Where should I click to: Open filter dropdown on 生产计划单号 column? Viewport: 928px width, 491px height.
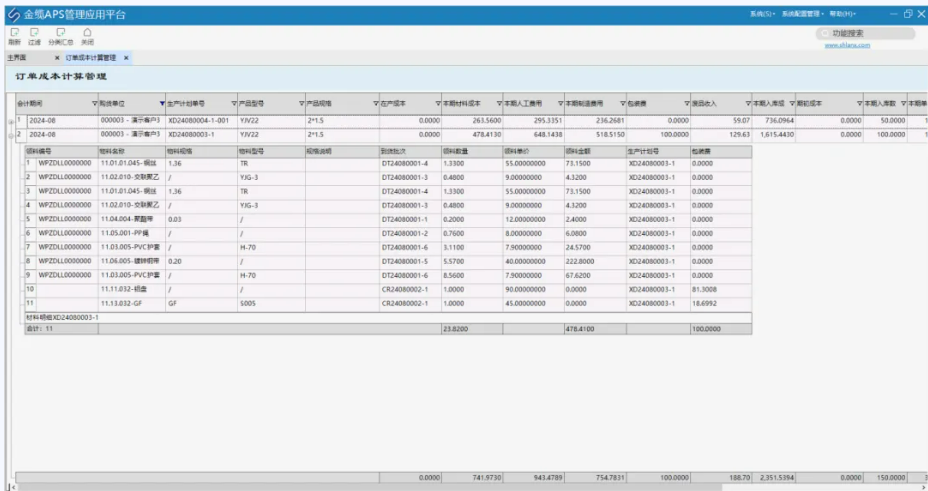tap(234, 104)
